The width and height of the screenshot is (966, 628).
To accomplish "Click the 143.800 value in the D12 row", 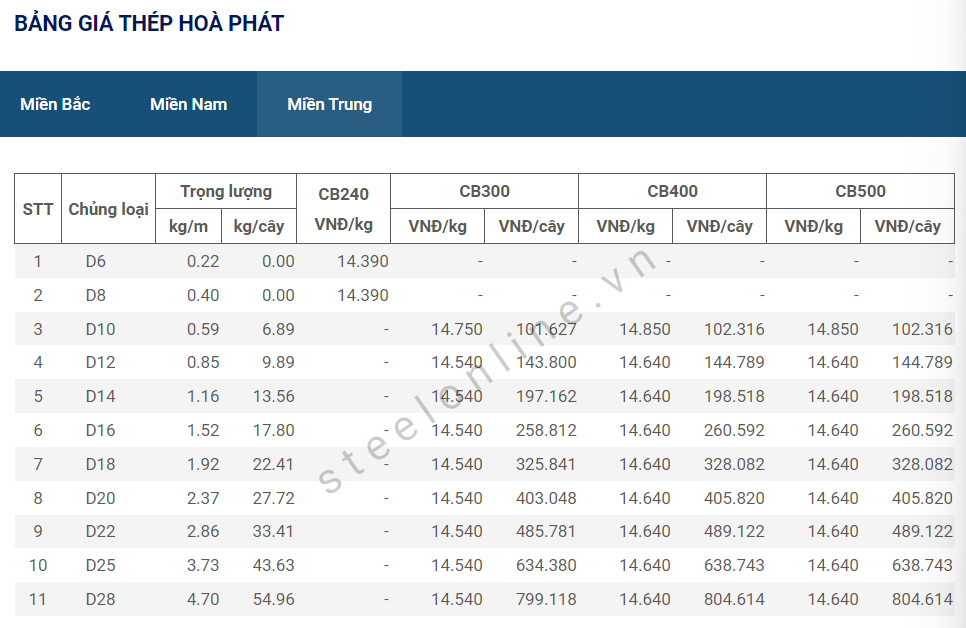I will (546, 362).
